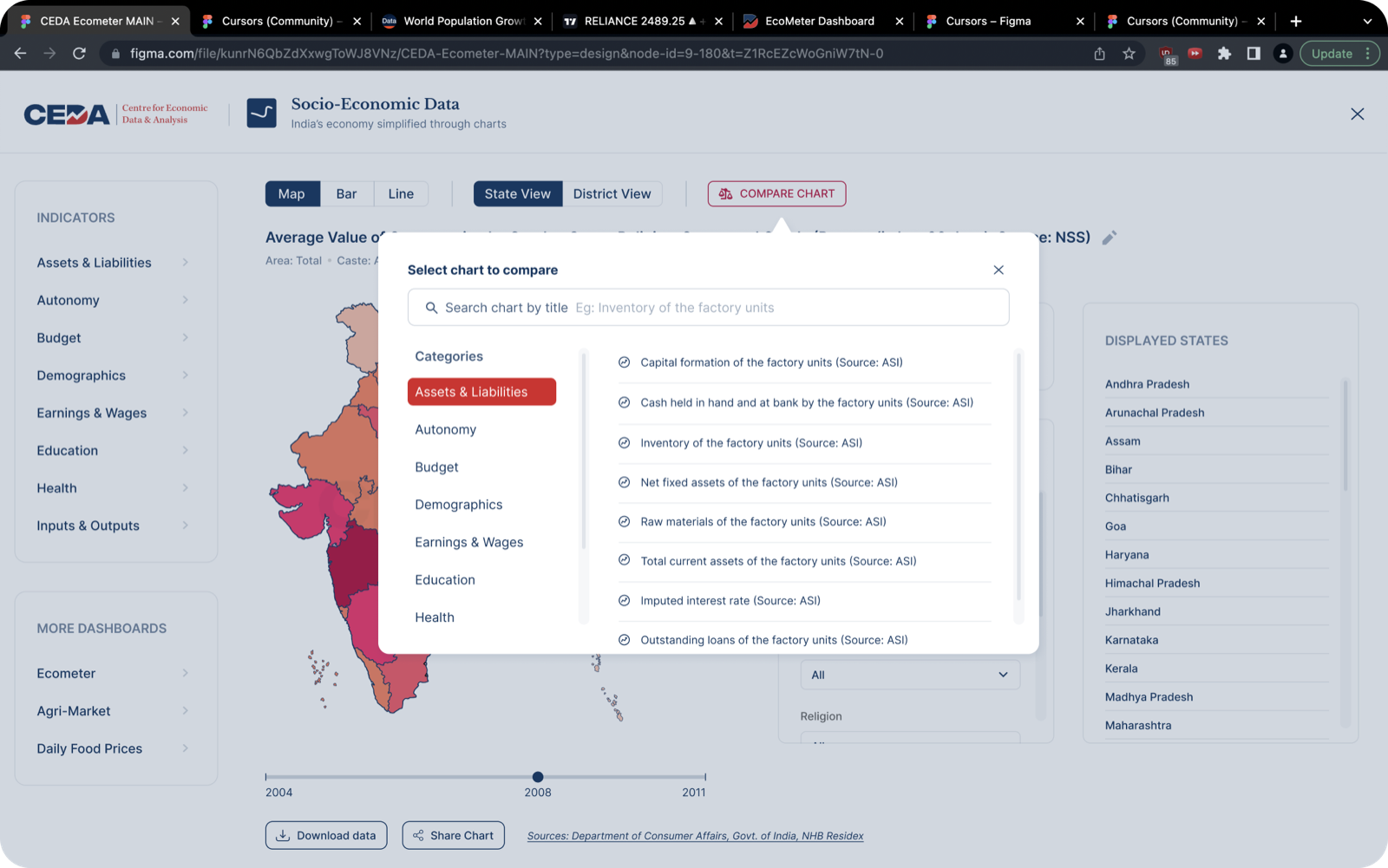
Task: Switch to the Bar chart type
Action: [x=347, y=194]
